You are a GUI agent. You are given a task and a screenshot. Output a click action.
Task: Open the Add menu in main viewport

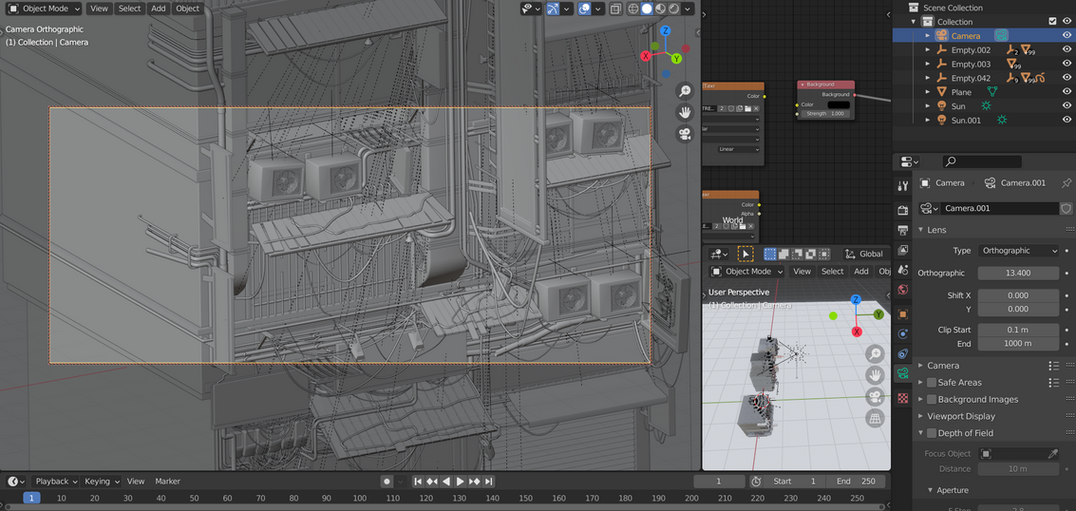point(158,9)
